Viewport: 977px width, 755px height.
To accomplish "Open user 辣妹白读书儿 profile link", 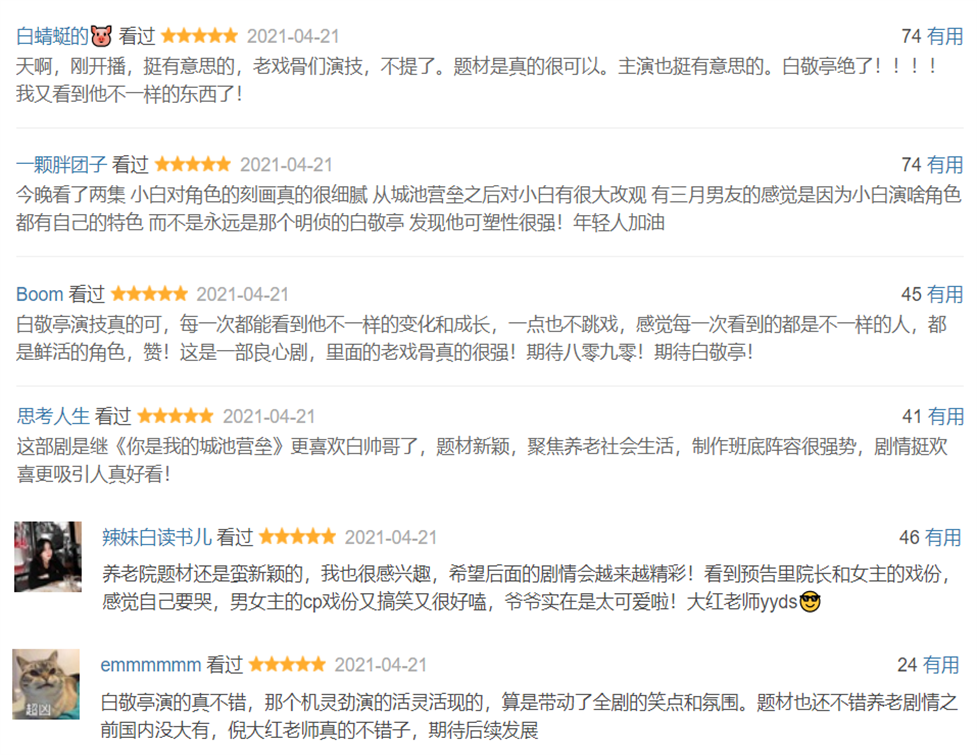I will click(156, 537).
